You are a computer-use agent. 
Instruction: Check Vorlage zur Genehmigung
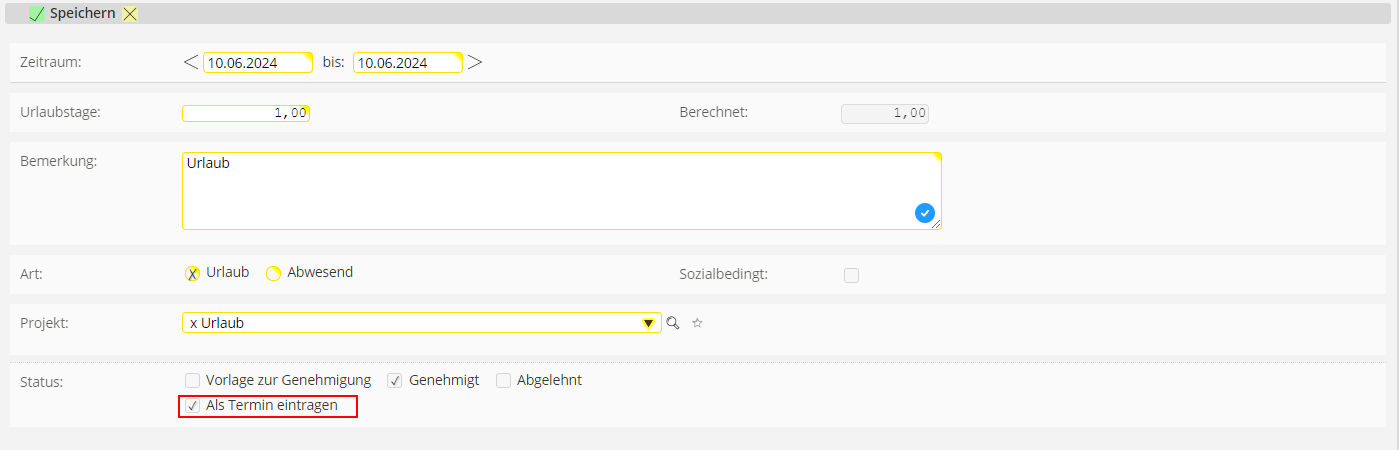tap(192, 380)
